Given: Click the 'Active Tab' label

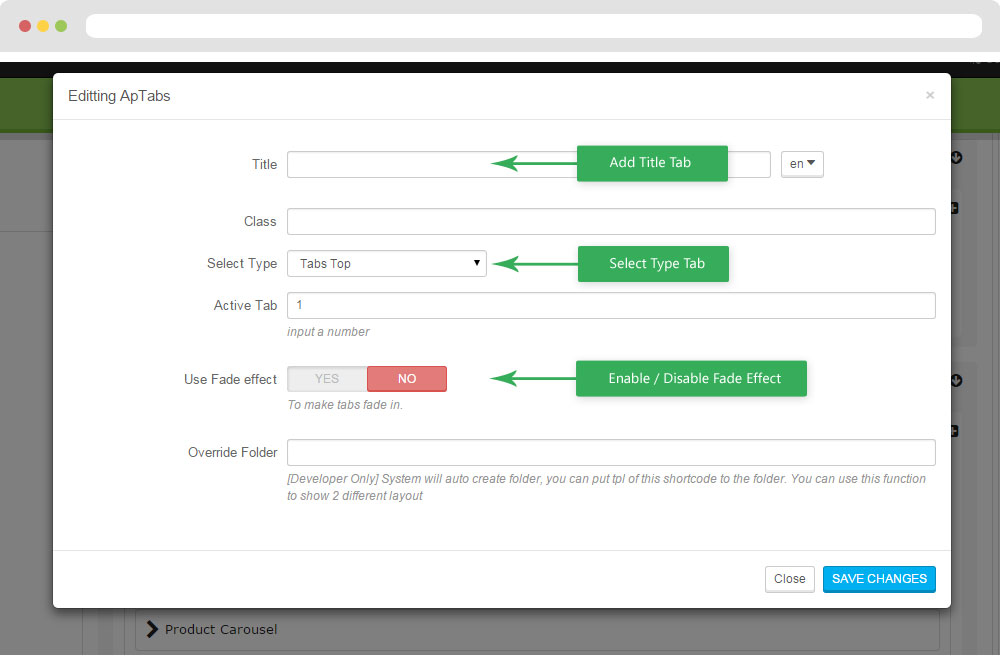Looking at the screenshot, I should click(x=246, y=305).
